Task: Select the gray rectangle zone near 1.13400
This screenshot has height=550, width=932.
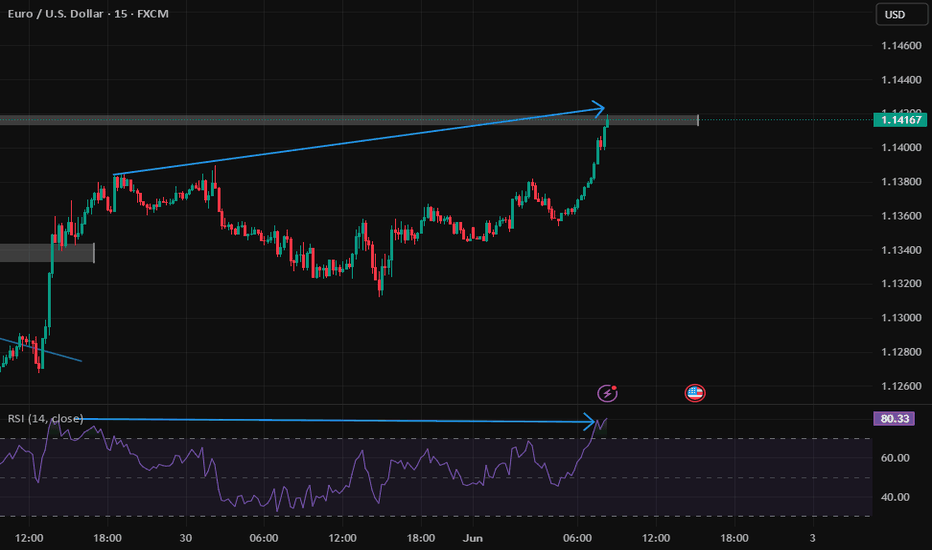Action: pos(47,253)
